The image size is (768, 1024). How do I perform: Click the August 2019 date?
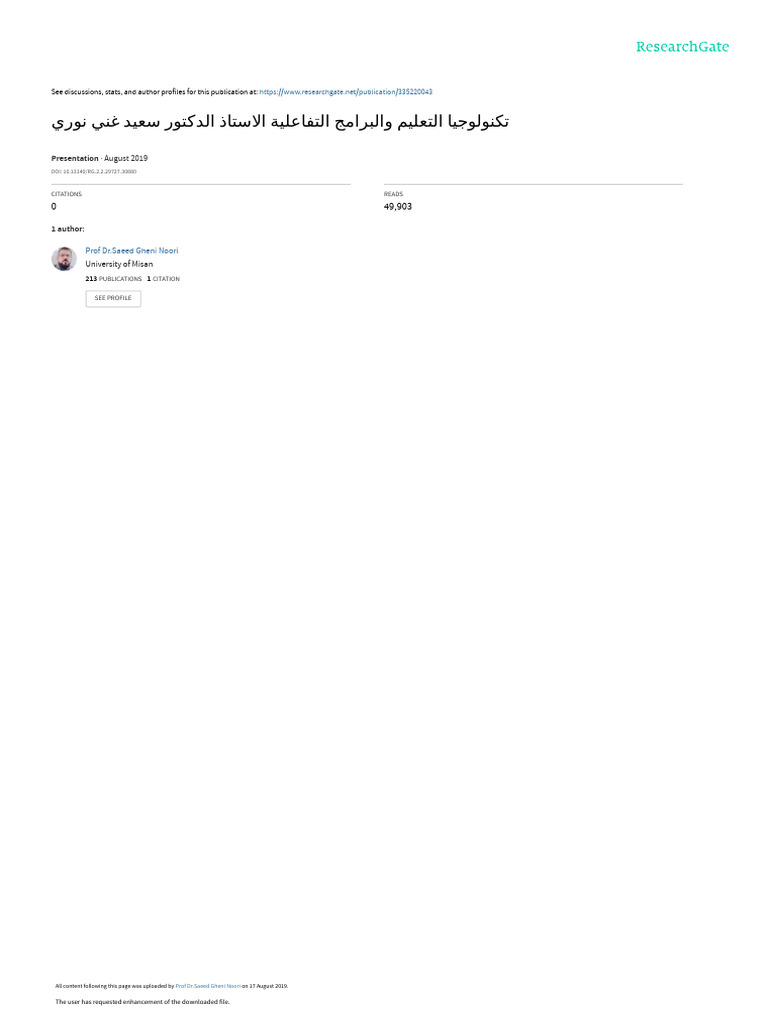(126, 159)
